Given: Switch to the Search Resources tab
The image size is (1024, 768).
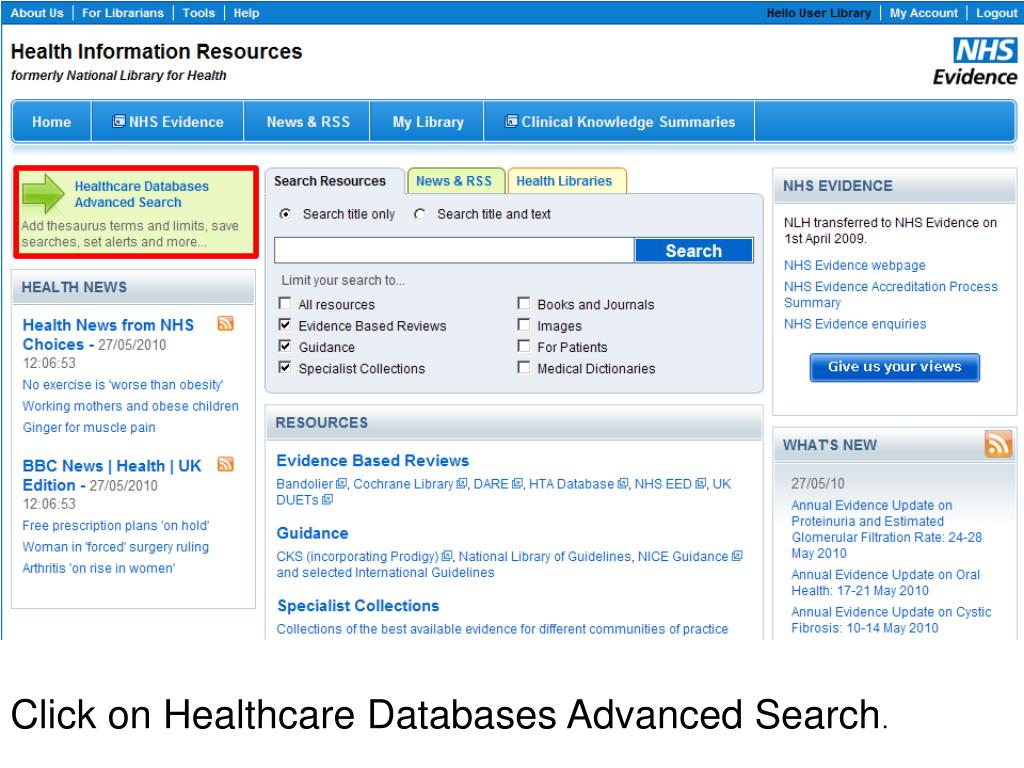Looking at the screenshot, I should click(330, 181).
